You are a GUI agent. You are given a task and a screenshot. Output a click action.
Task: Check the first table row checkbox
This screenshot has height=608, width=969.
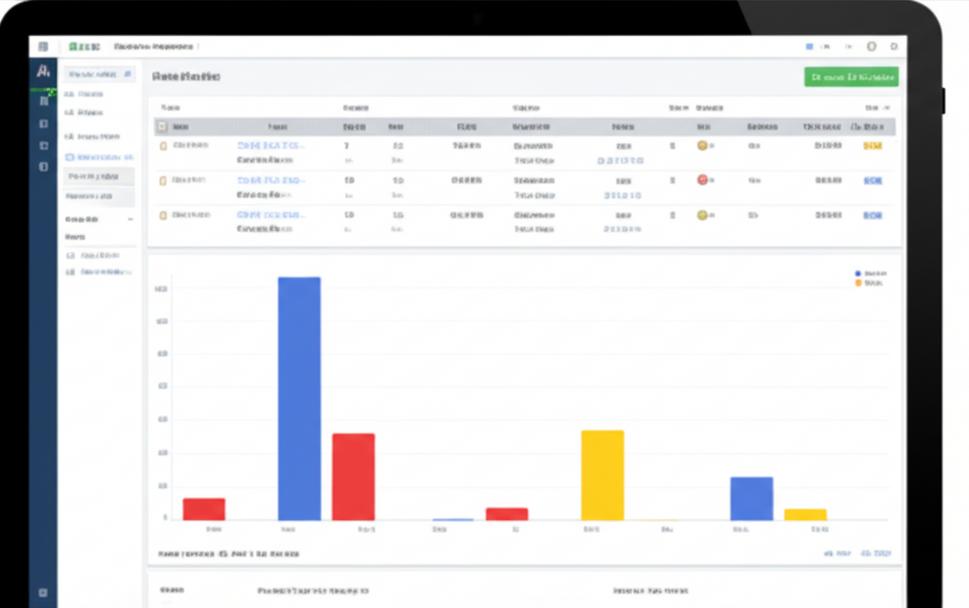(x=163, y=146)
